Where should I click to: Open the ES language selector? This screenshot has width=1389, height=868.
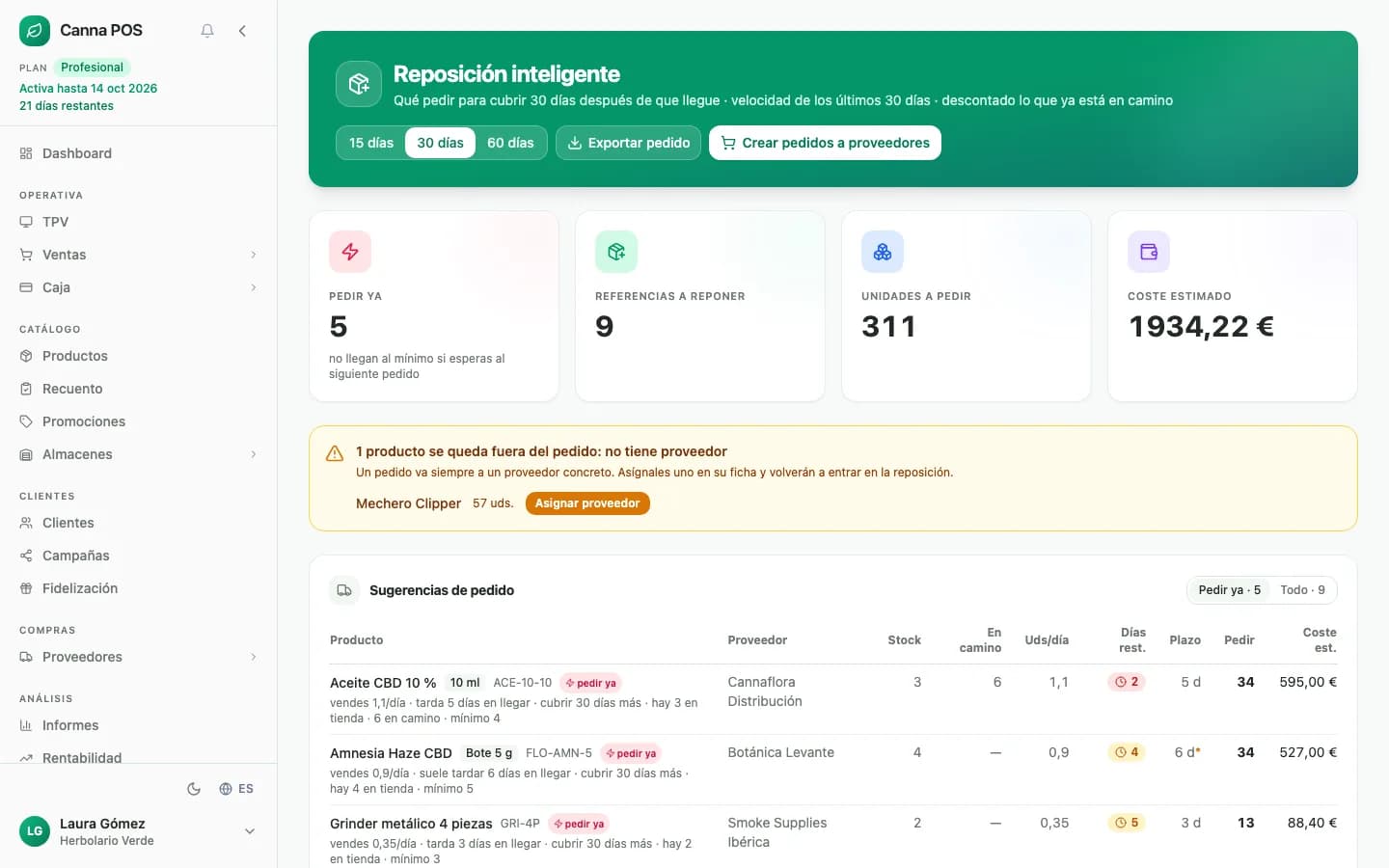[236, 789]
